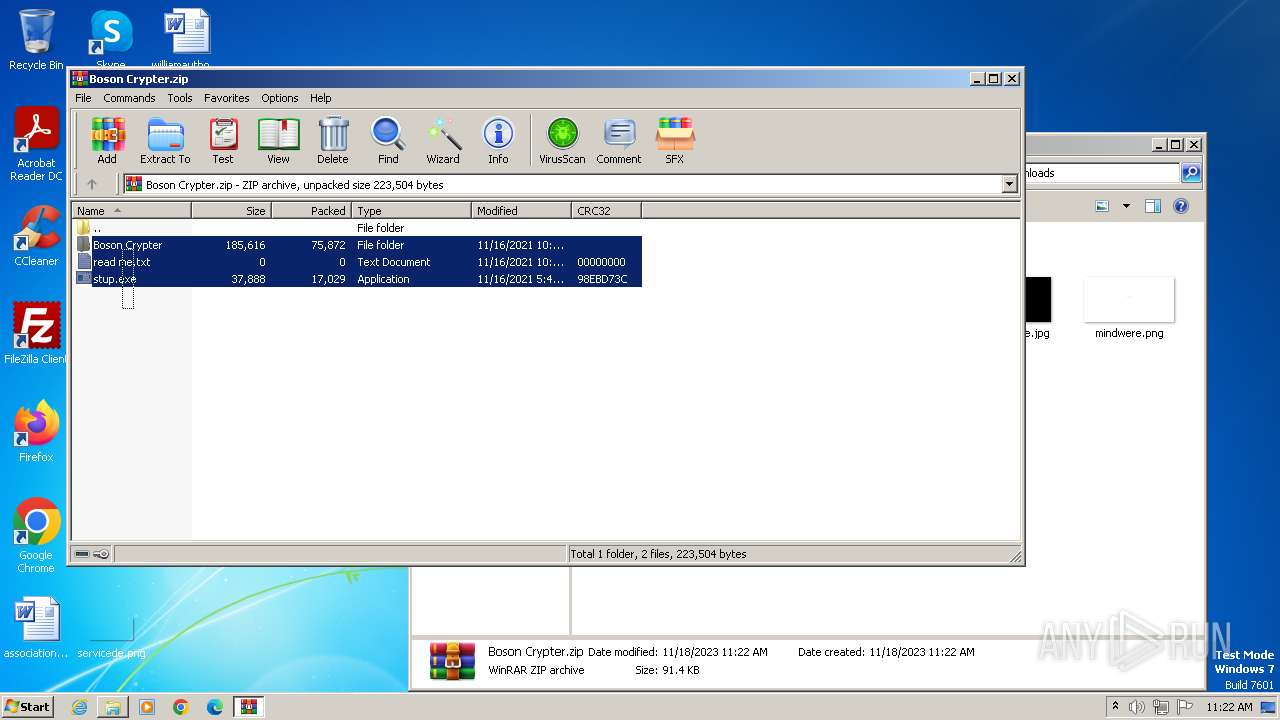Click the Start button
The height and width of the screenshot is (720, 1280).
click(28, 706)
